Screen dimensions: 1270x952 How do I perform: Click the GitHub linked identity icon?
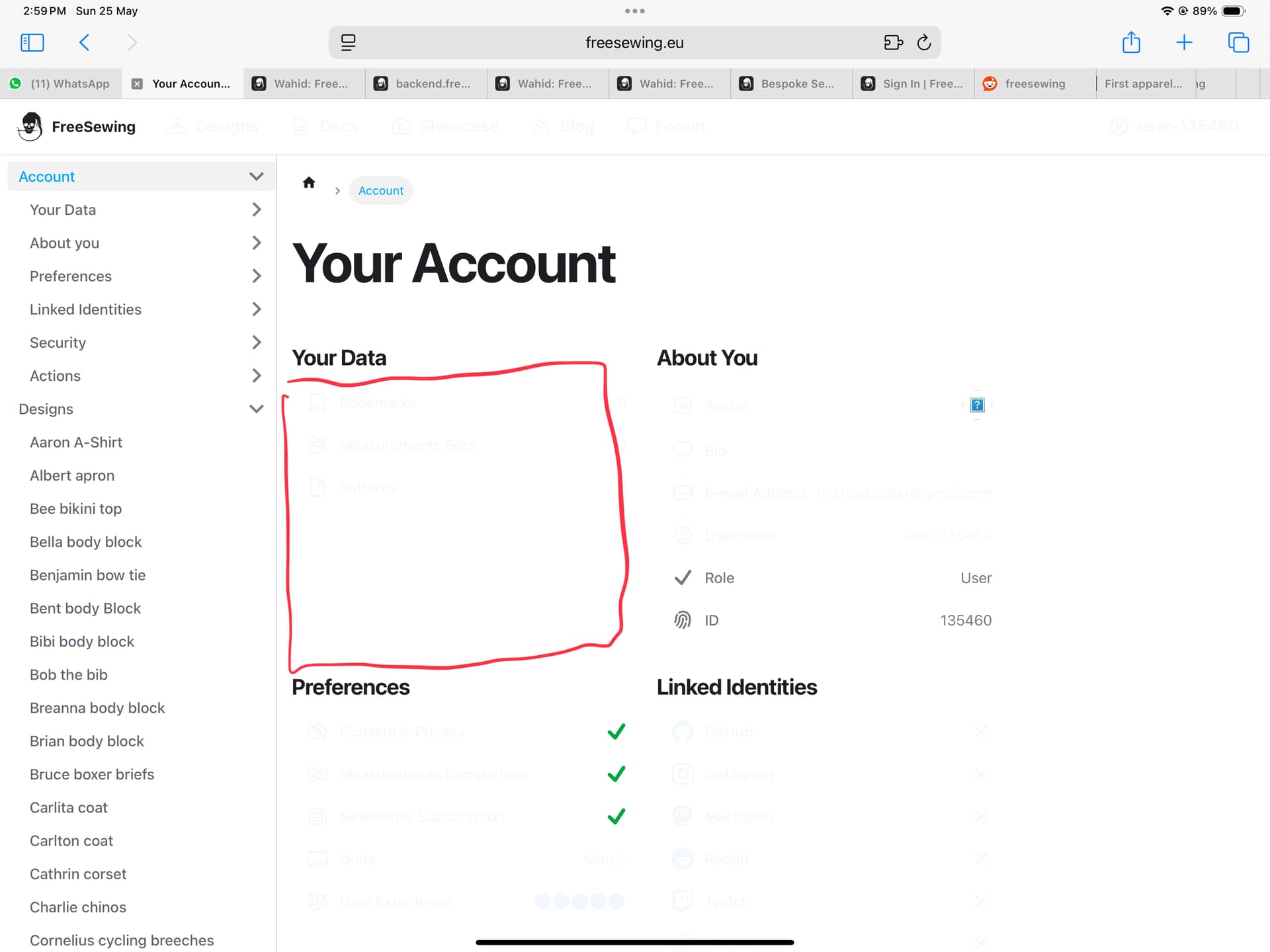(x=682, y=732)
